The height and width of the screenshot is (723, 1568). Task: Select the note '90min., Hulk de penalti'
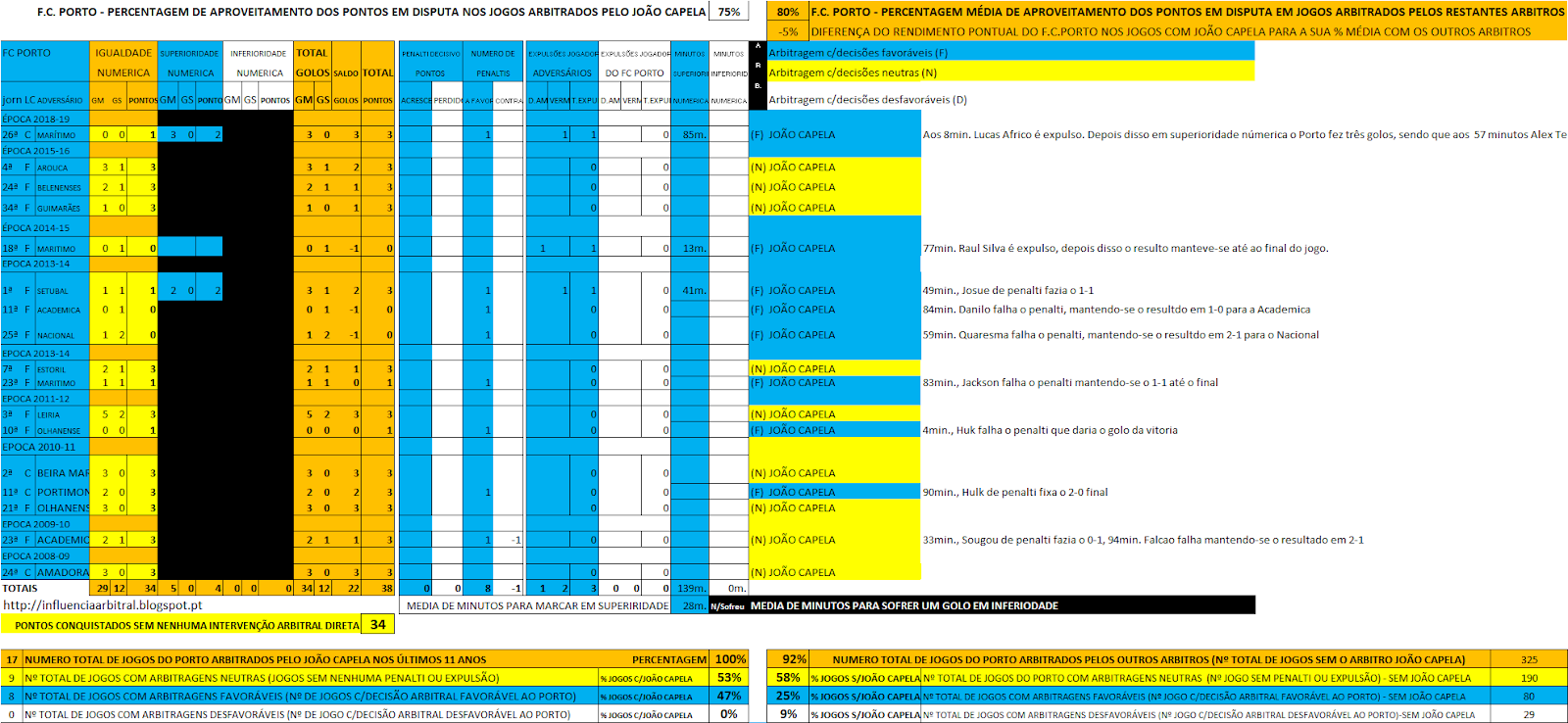1015,492
